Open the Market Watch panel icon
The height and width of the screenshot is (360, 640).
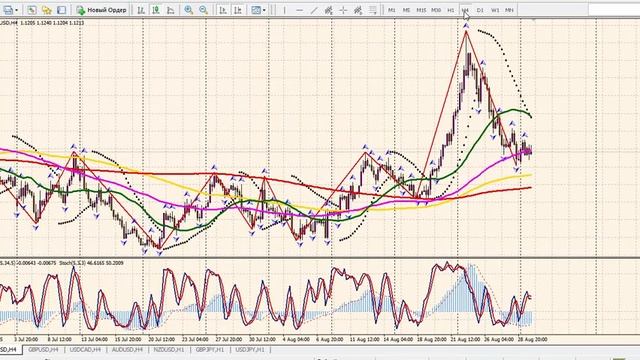pos(32,10)
